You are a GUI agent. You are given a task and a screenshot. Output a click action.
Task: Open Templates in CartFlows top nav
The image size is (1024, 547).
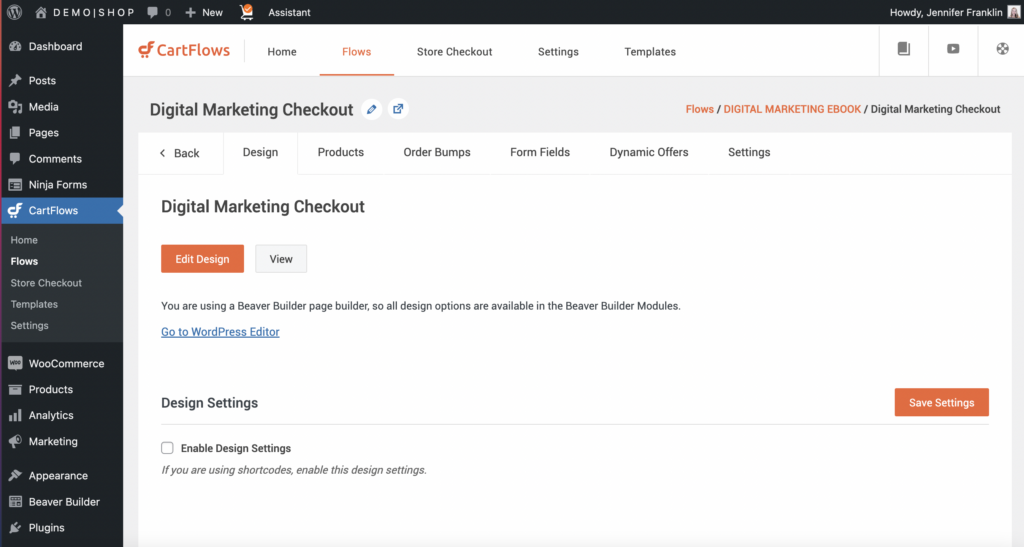tap(650, 52)
